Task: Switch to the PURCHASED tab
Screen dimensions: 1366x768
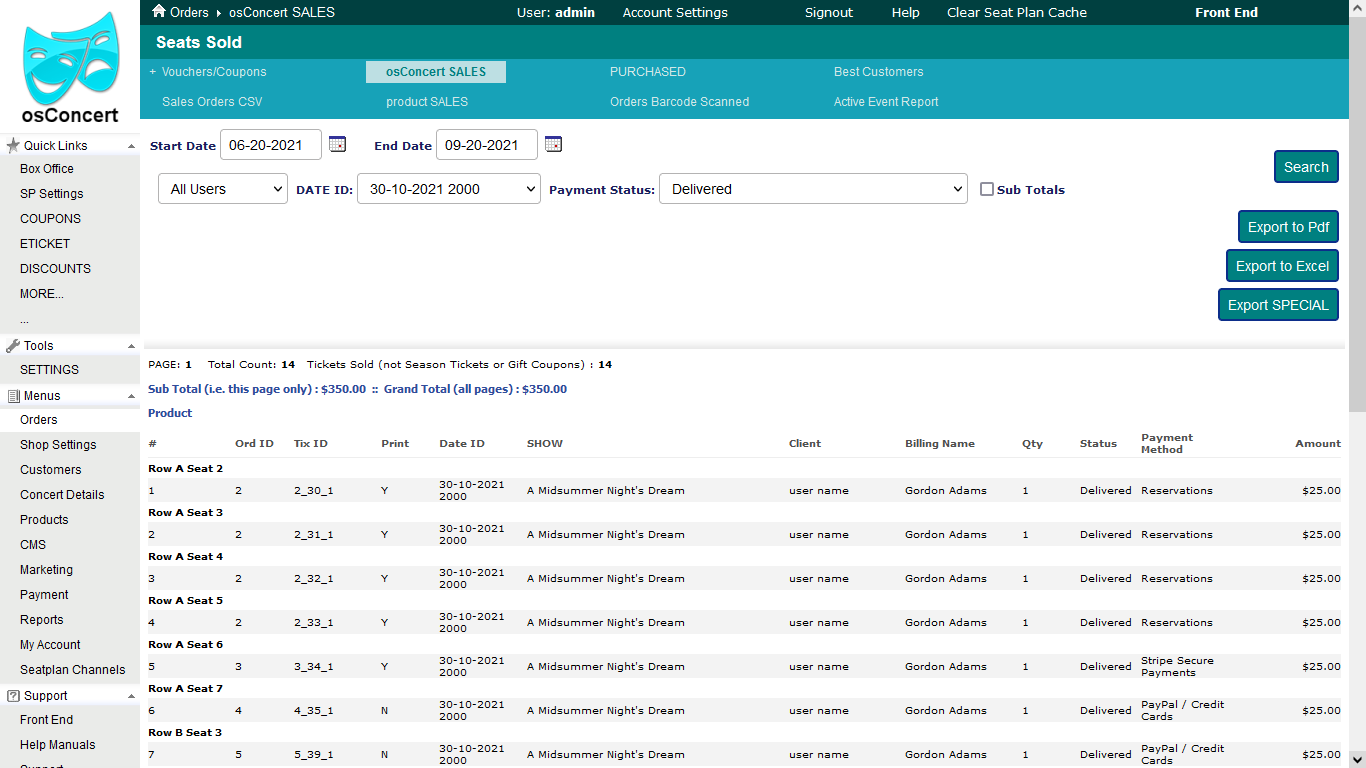Action: [x=647, y=72]
